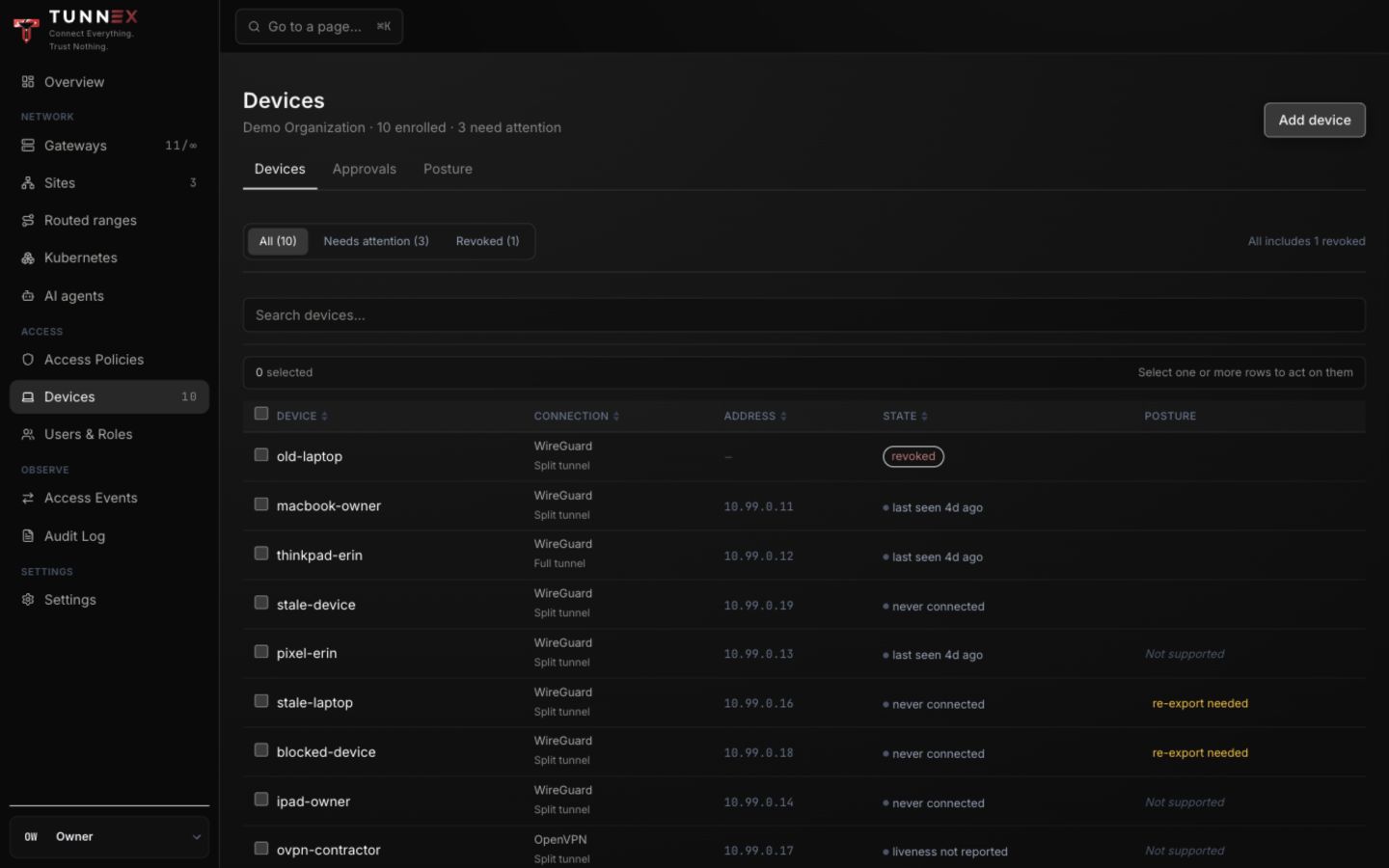The image size is (1389, 868).
Task: Click the All includes 1 revoked note
Action: point(1306,241)
